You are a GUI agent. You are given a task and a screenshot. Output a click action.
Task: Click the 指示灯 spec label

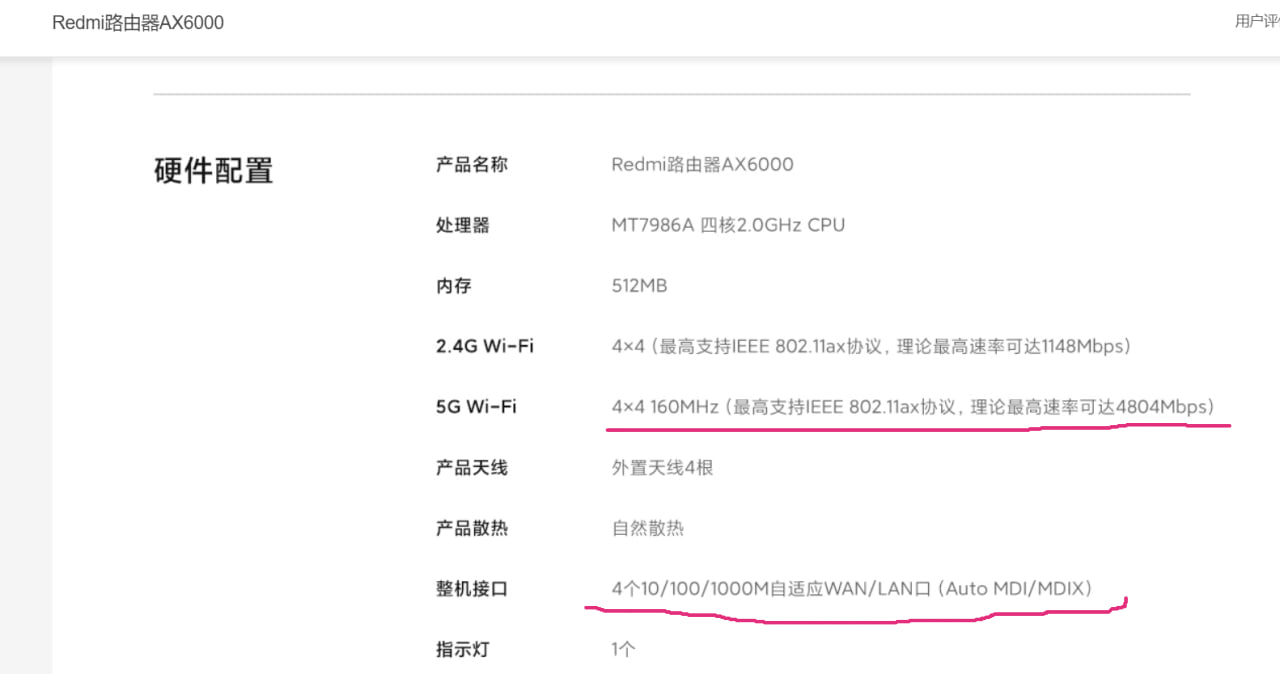click(x=462, y=649)
